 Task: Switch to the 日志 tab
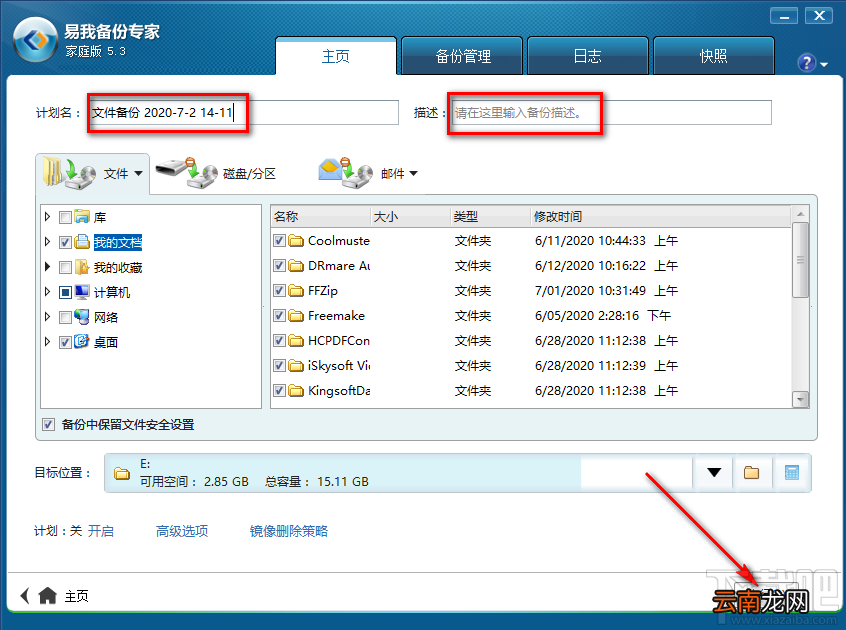[x=588, y=56]
